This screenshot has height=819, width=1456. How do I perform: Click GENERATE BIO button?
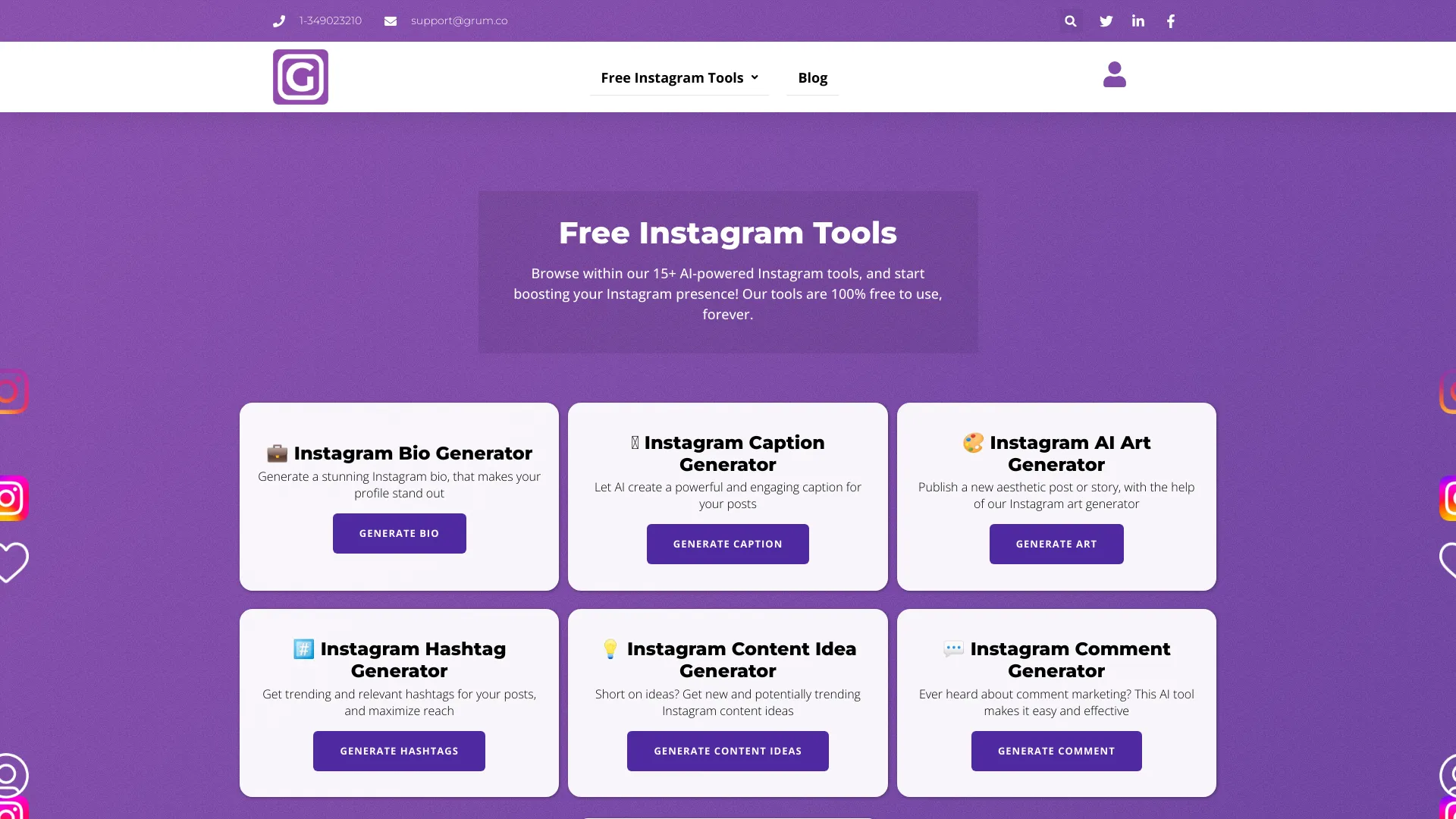click(x=399, y=533)
